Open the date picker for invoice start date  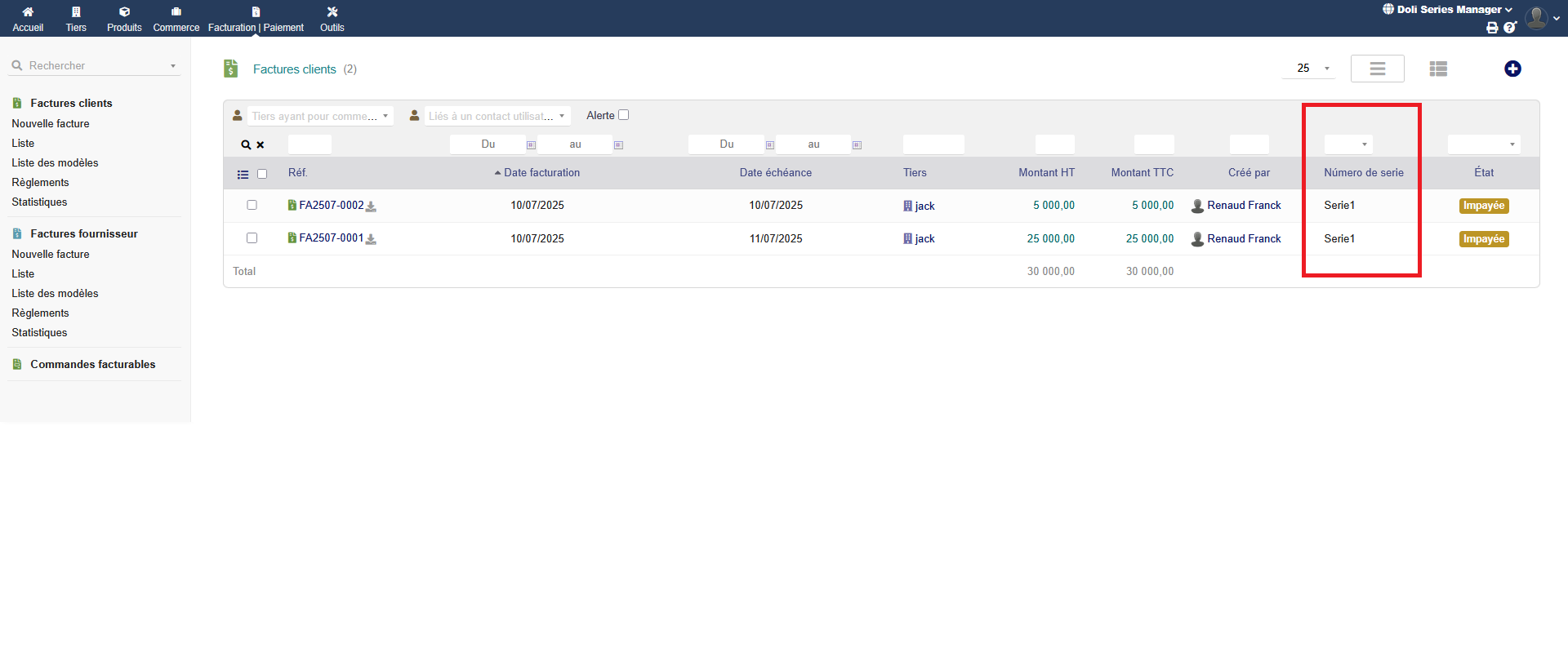[x=531, y=145]
